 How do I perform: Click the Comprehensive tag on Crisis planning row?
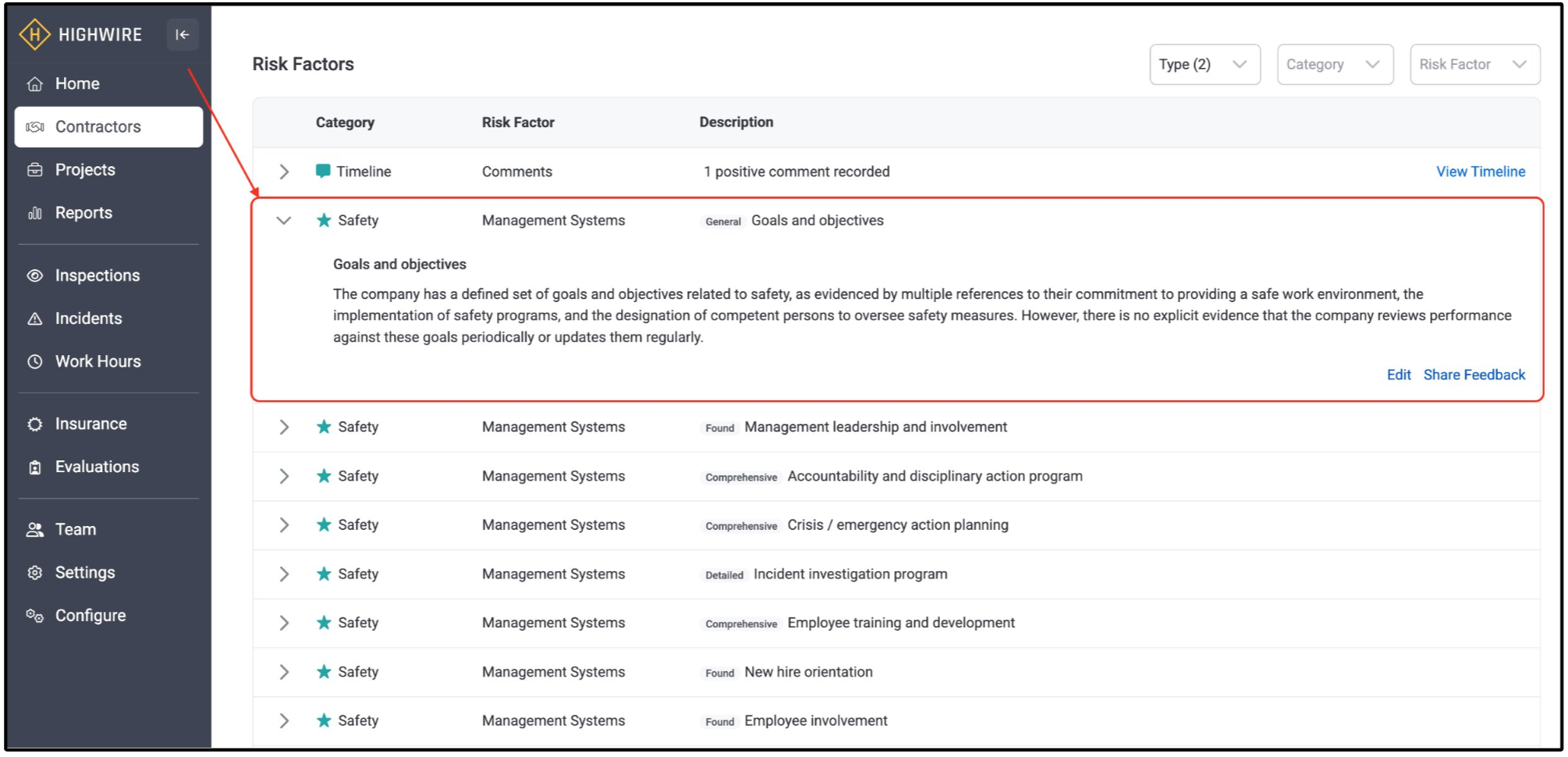pos(741,526)
